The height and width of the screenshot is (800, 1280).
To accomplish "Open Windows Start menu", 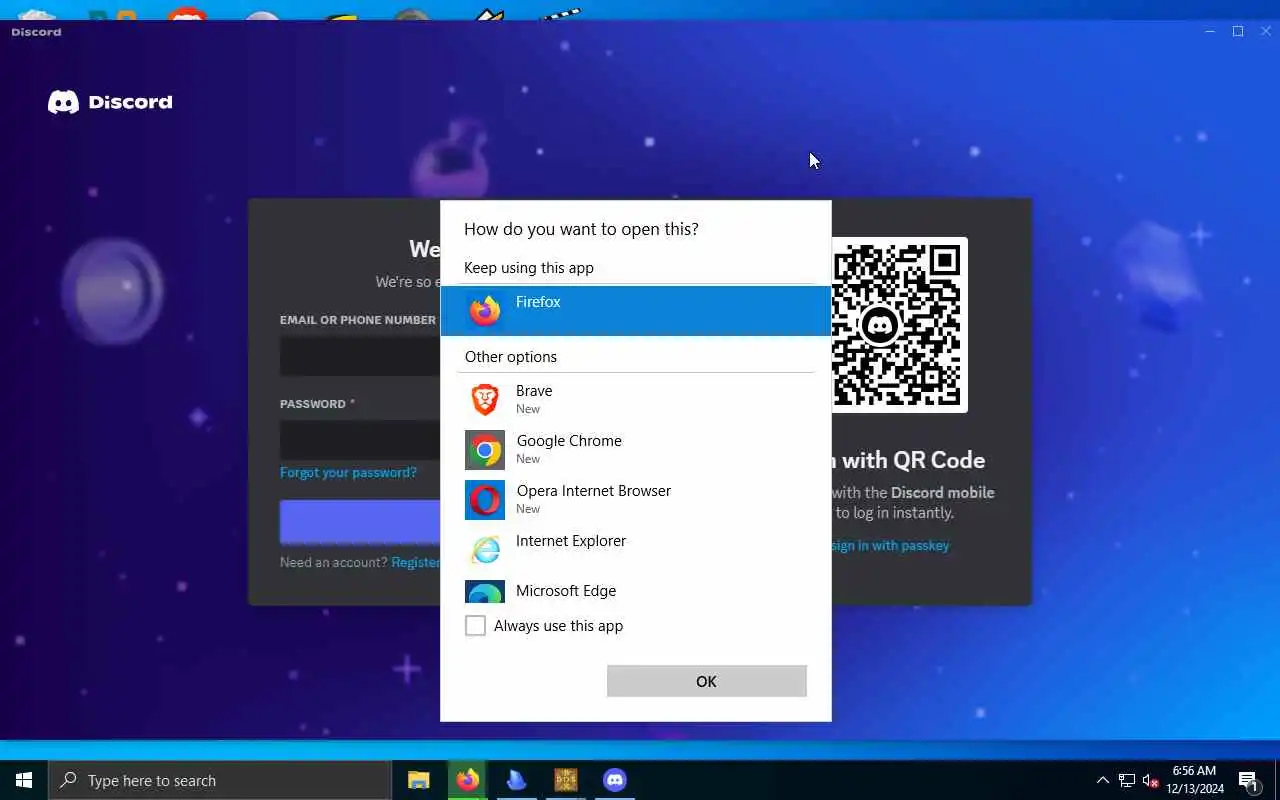I will (x=24, y=780).
